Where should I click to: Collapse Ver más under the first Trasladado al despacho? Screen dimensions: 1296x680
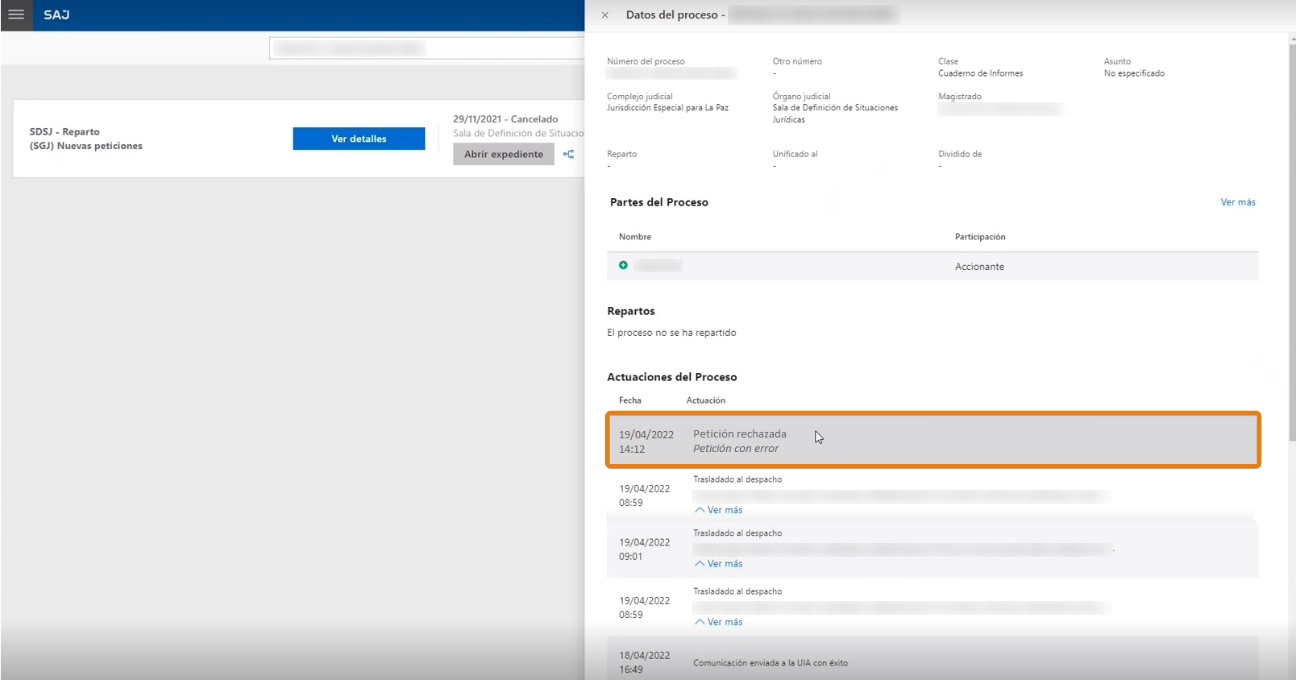(718, 510)
